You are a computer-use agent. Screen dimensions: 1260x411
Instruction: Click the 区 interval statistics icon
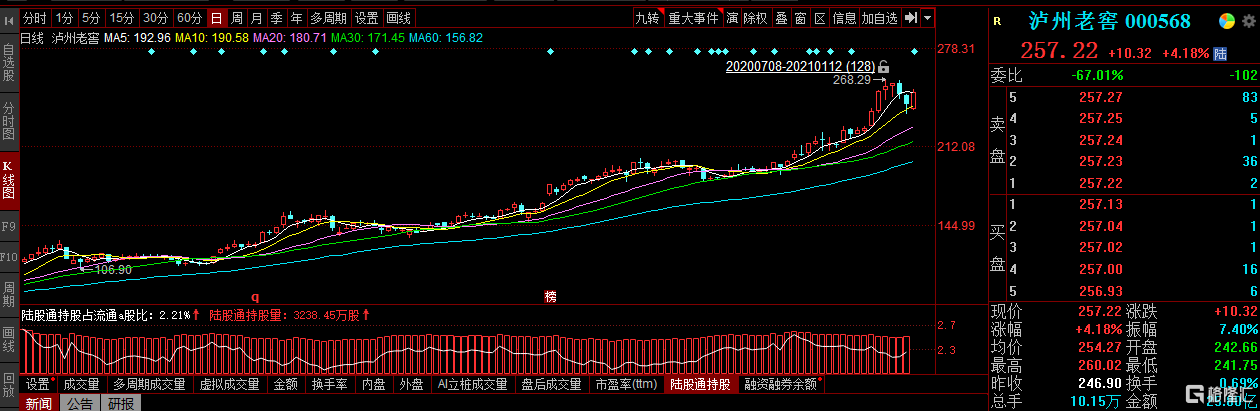click(819, 18)
